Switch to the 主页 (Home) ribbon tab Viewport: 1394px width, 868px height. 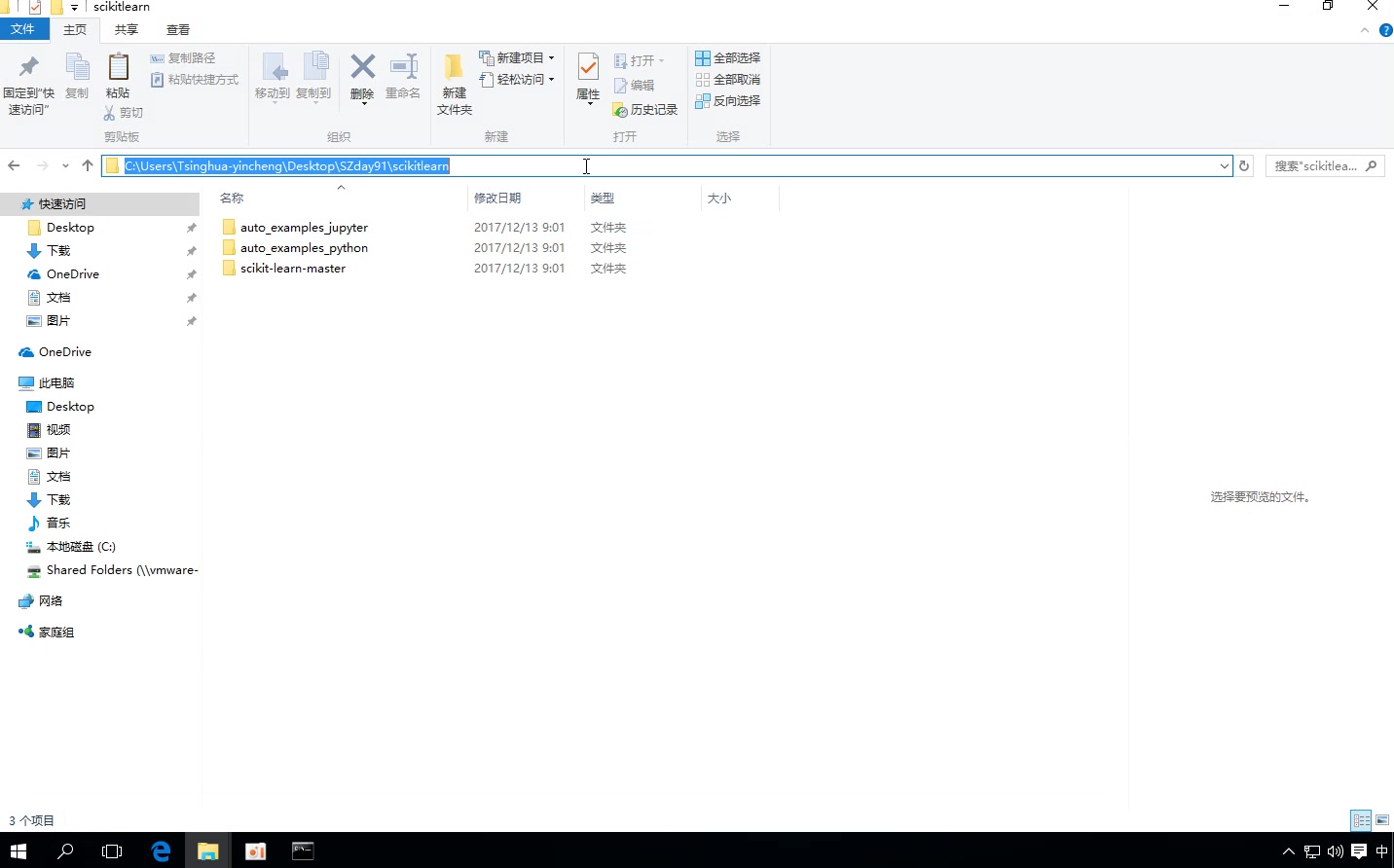pos(75,30)
